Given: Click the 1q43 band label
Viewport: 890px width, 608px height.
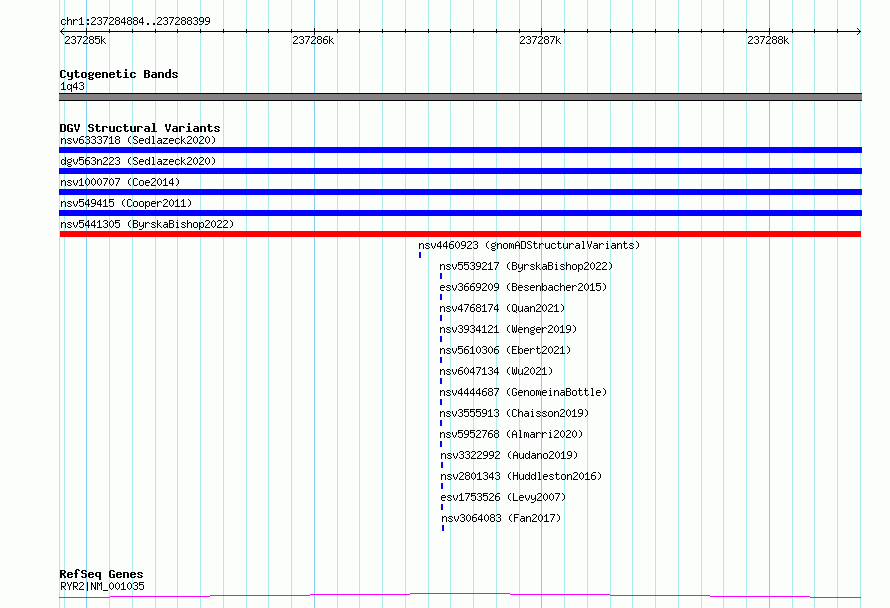Looking at the screenshot, I should point(73,86).
